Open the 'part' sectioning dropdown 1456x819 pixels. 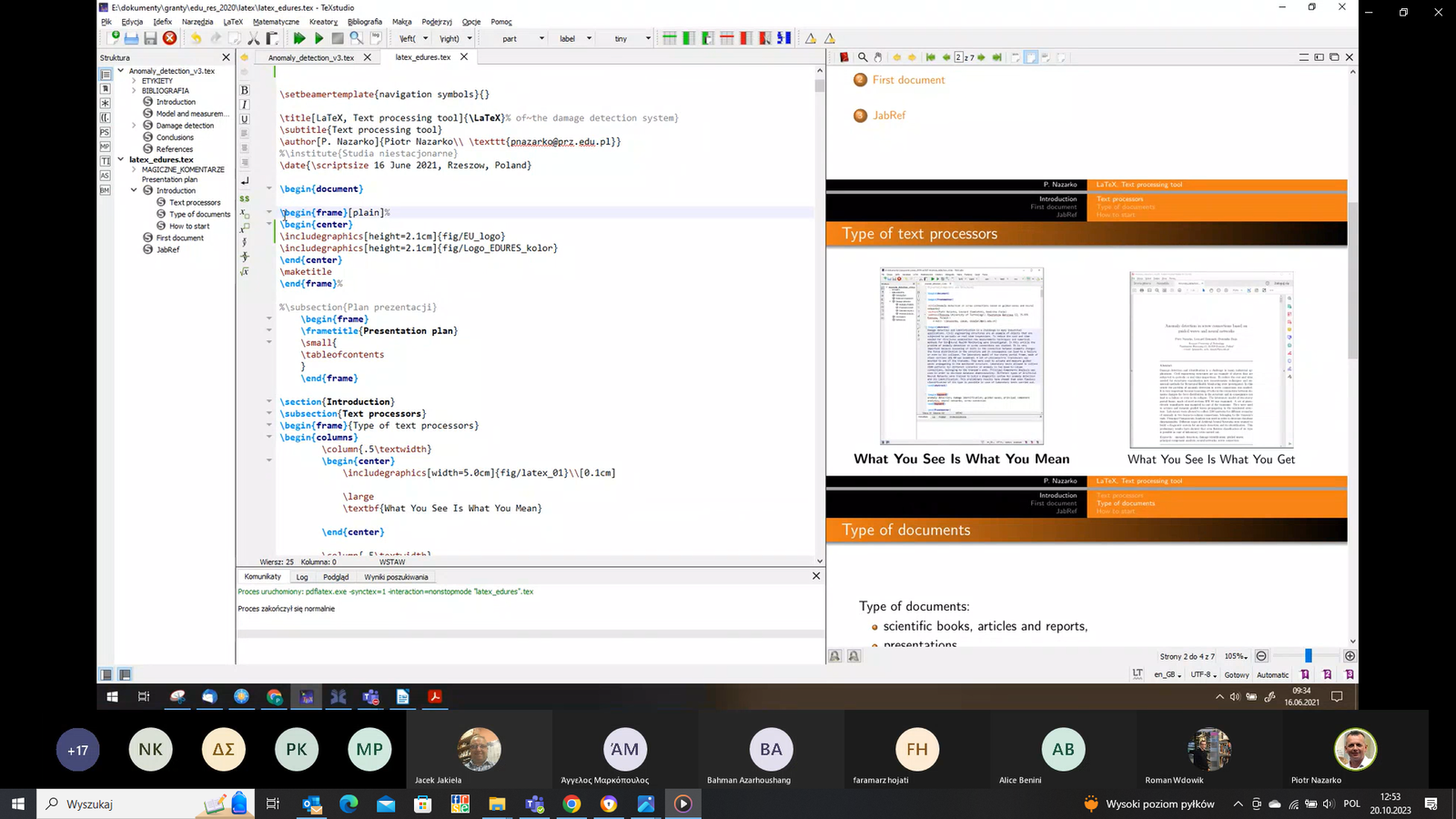(x=522, y=38)
